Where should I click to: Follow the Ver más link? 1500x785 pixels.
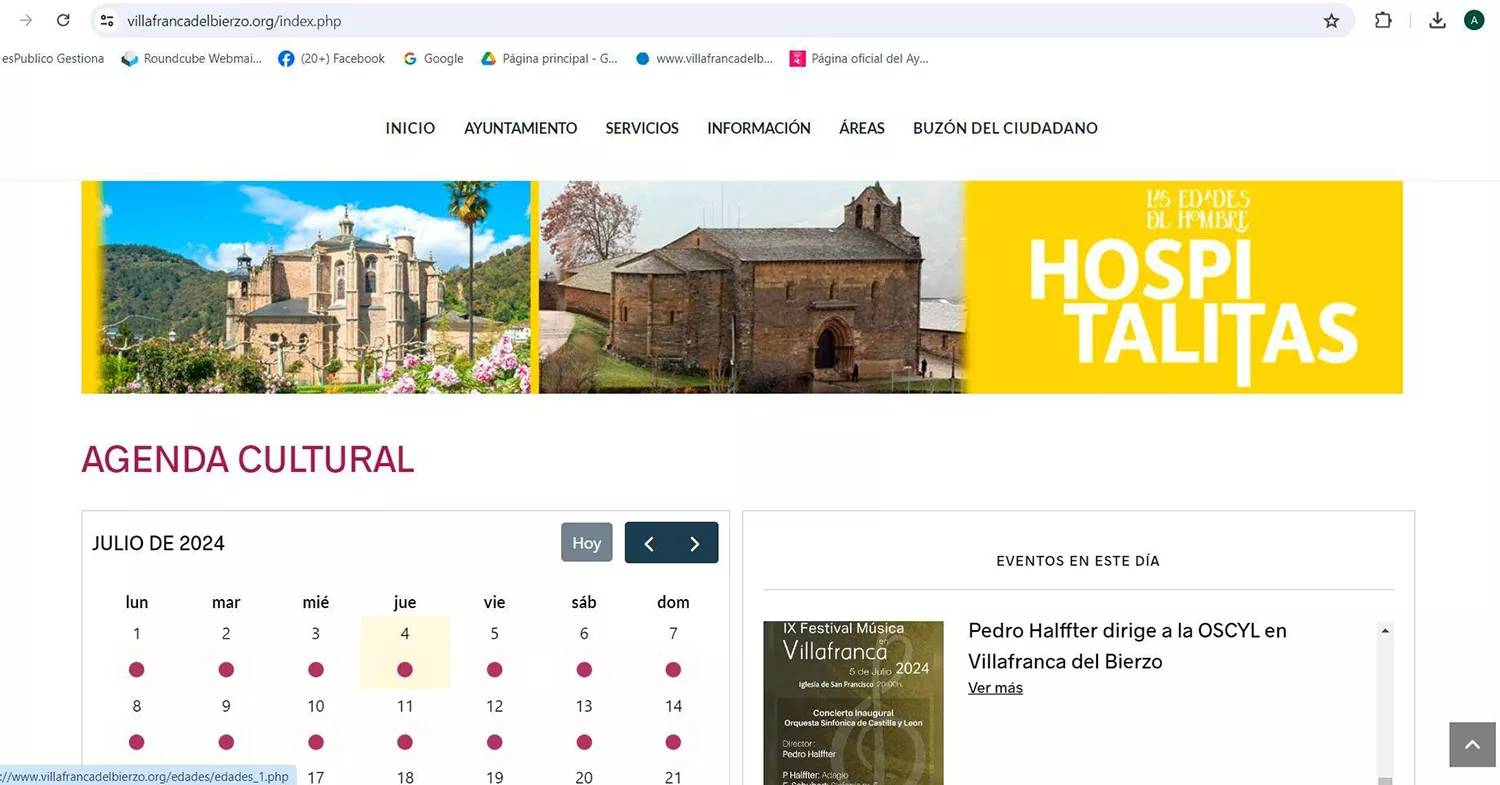click(x=995, y=687)
